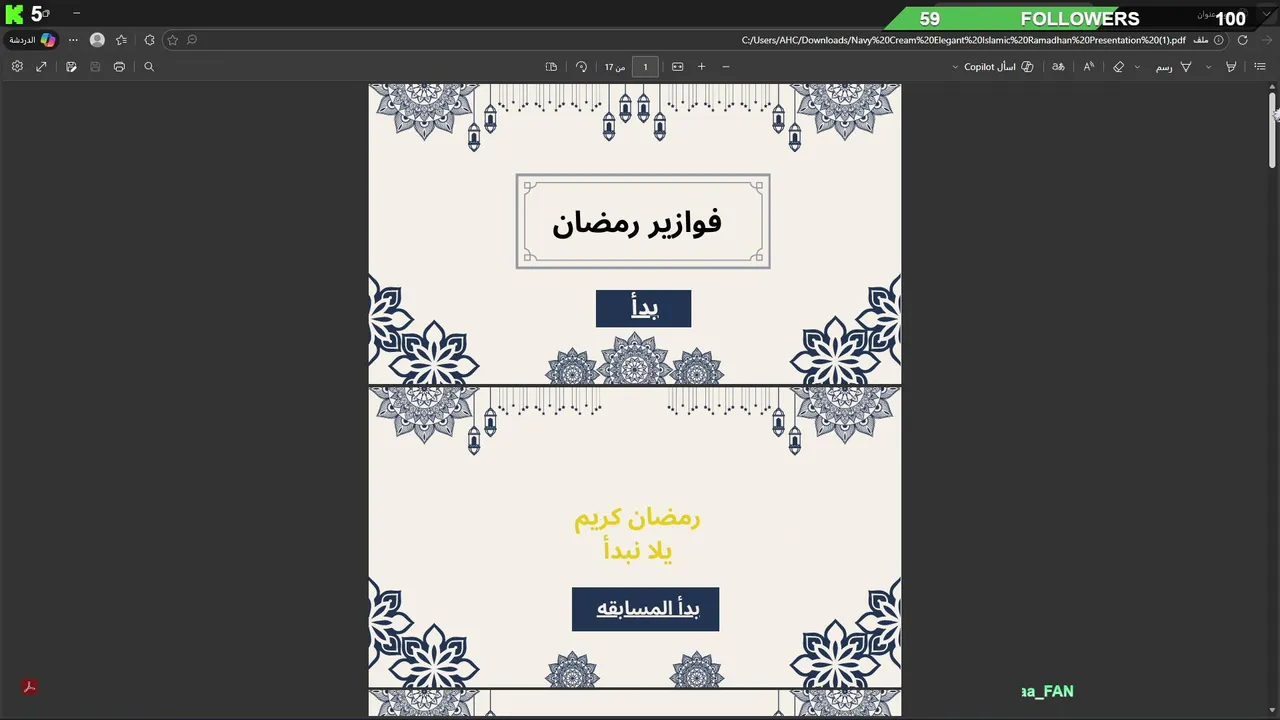This screenshot has height=720, width=1280.
Task: Open the translate document tool
Action: pyautogui.click(x=1058, y=66)
